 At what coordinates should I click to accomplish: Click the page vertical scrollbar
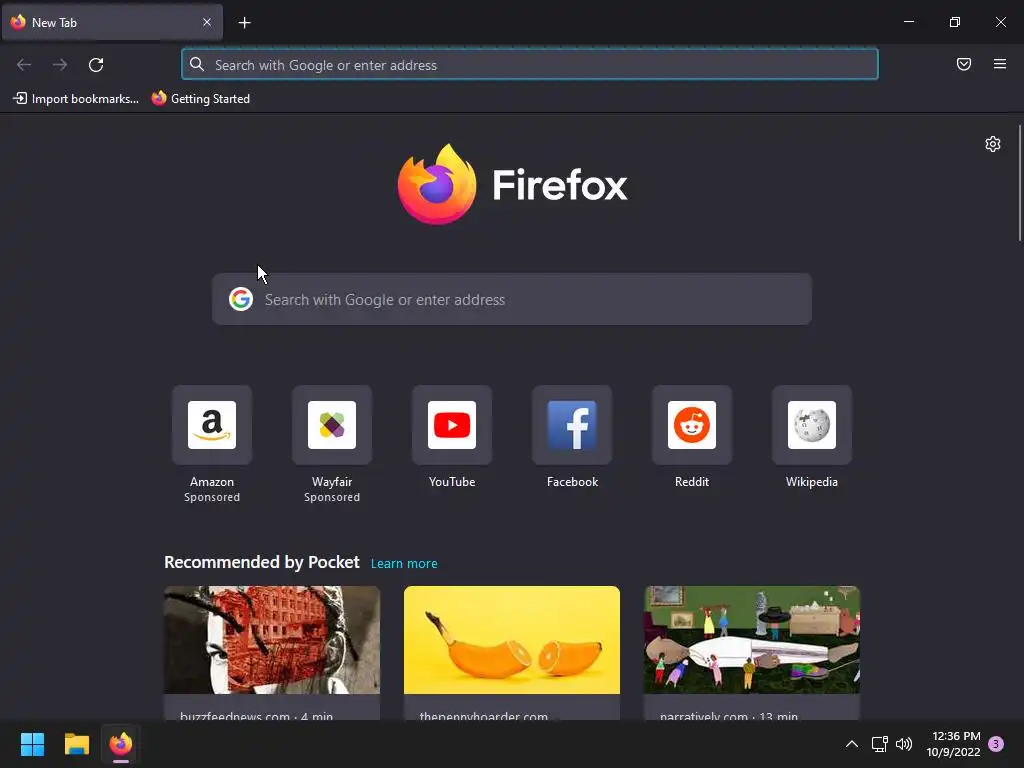[1019, 184]
